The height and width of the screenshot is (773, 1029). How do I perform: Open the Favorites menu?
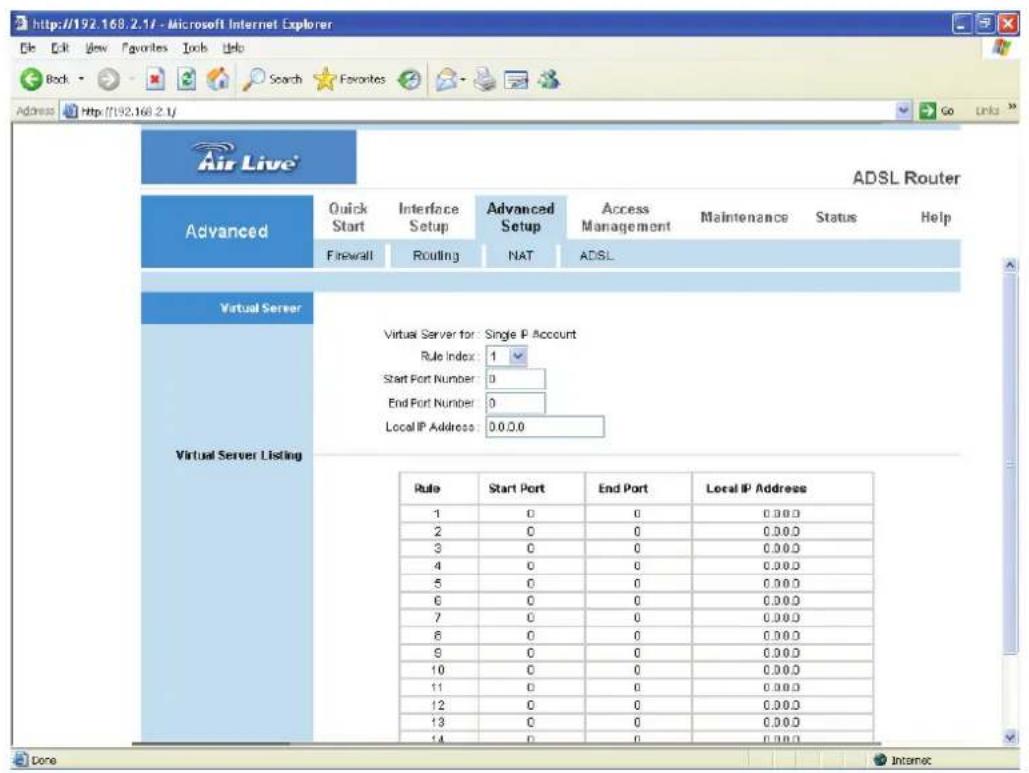(144, 48)
